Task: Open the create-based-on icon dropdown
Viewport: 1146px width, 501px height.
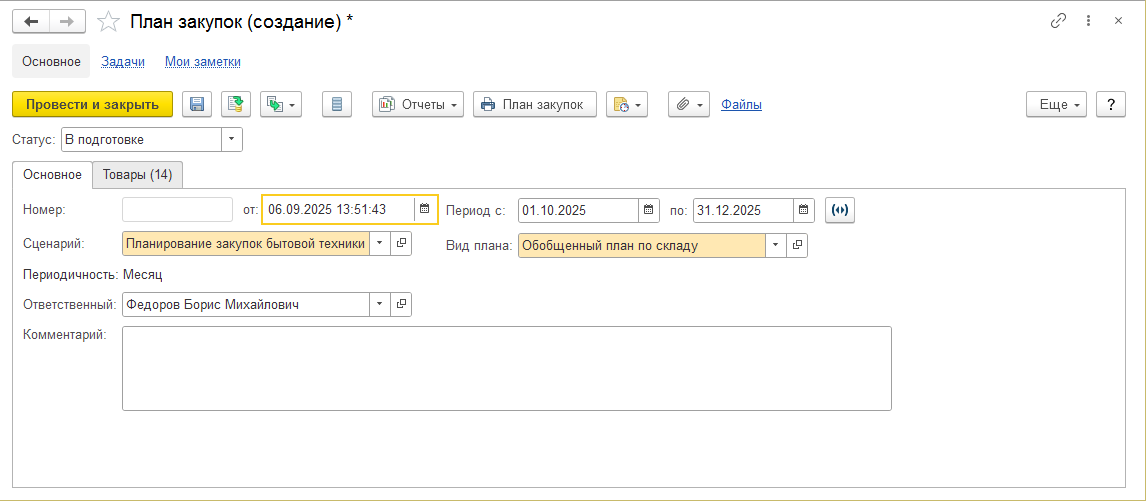Action: [x=281, y=105]
